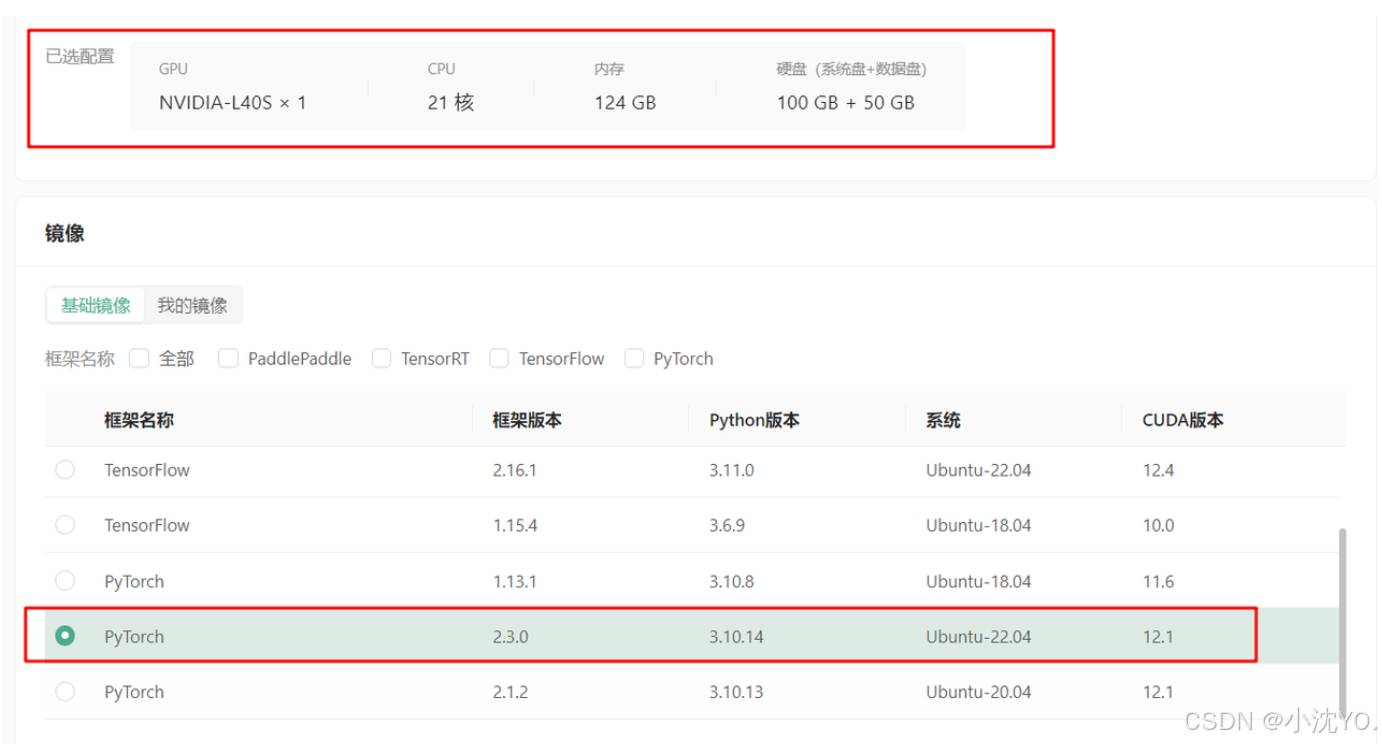Click Python version 3.6.9 cell

coord(727,525)
